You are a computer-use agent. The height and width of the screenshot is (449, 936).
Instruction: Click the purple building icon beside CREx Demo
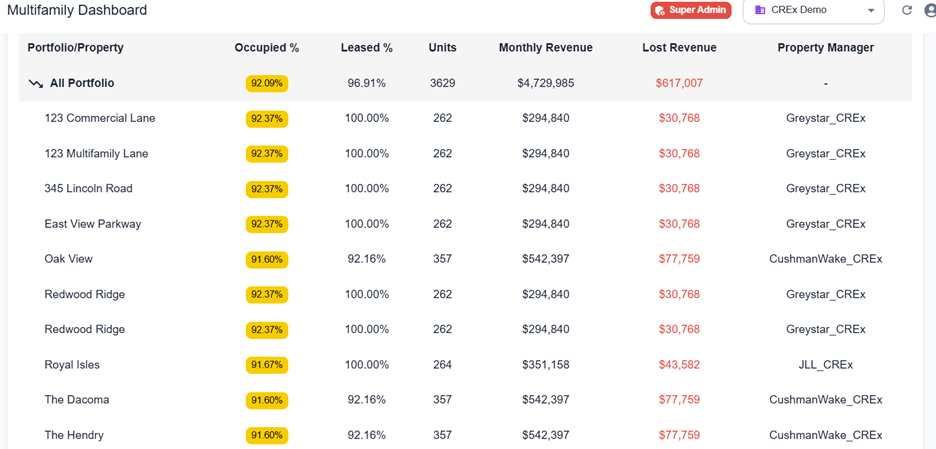tap(760, 10)
